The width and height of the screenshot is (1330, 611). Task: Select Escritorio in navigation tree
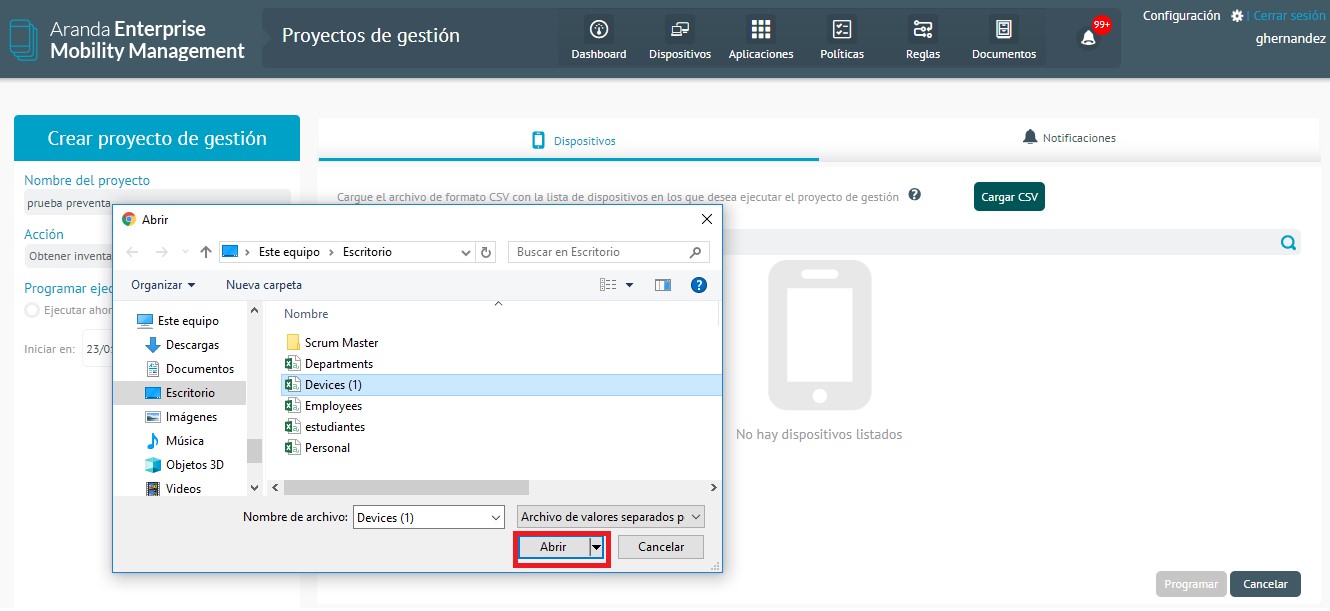coord(180,393)
